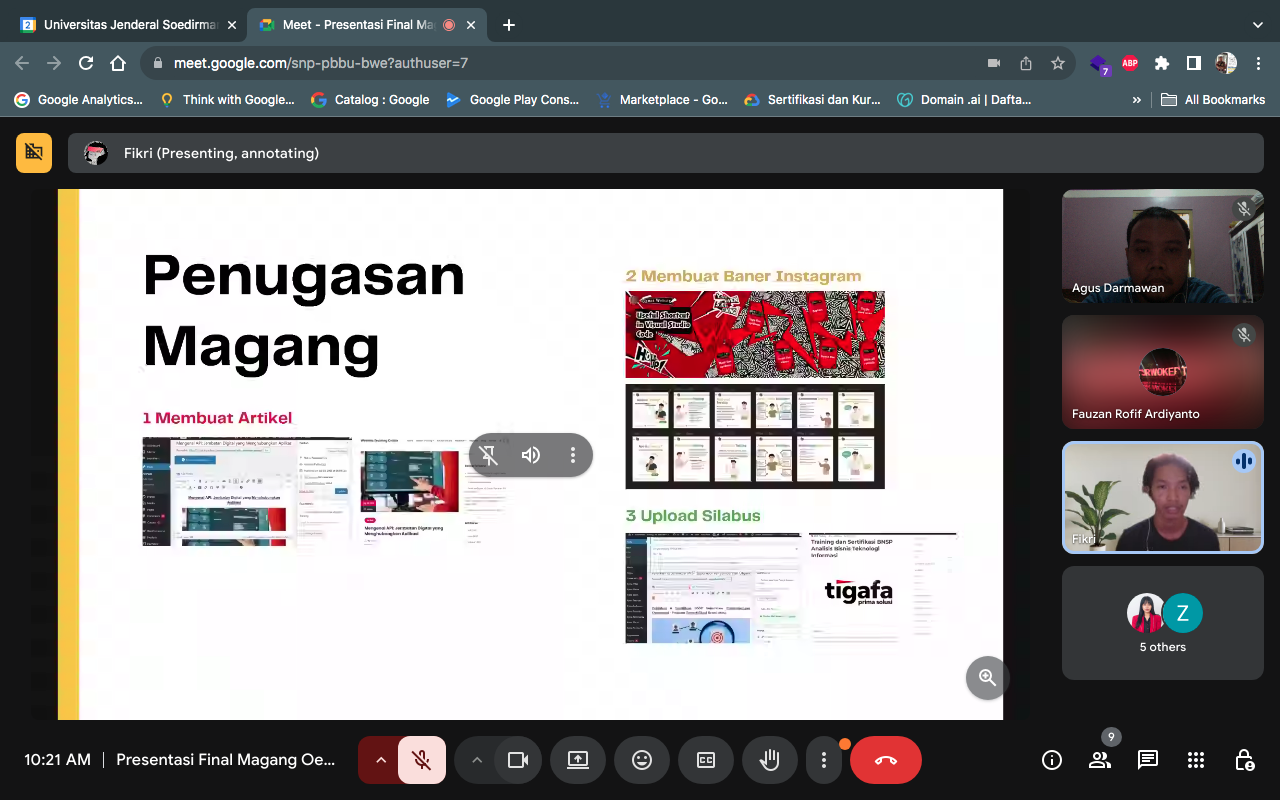Click the zoom magnifier on presentation
Screen dimensions: 1280x800
(987, 678)
